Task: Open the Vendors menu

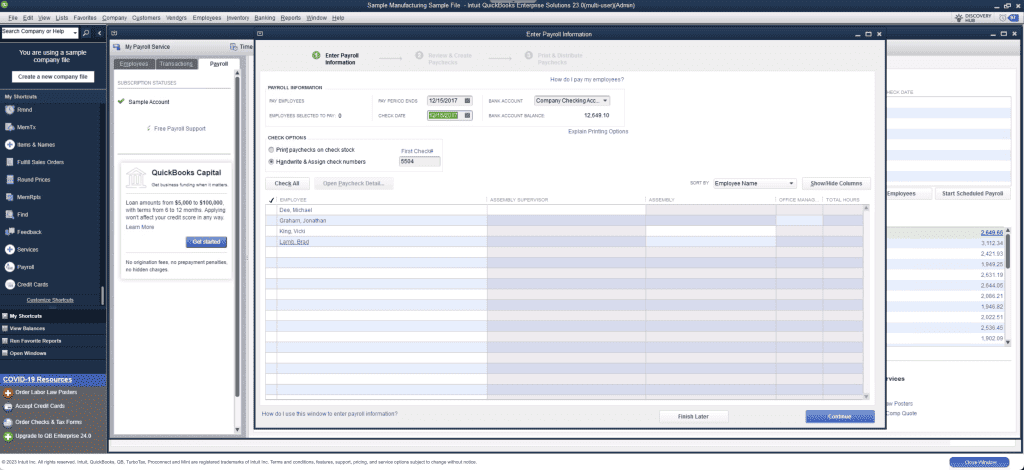Action: [x=176, y=18]
